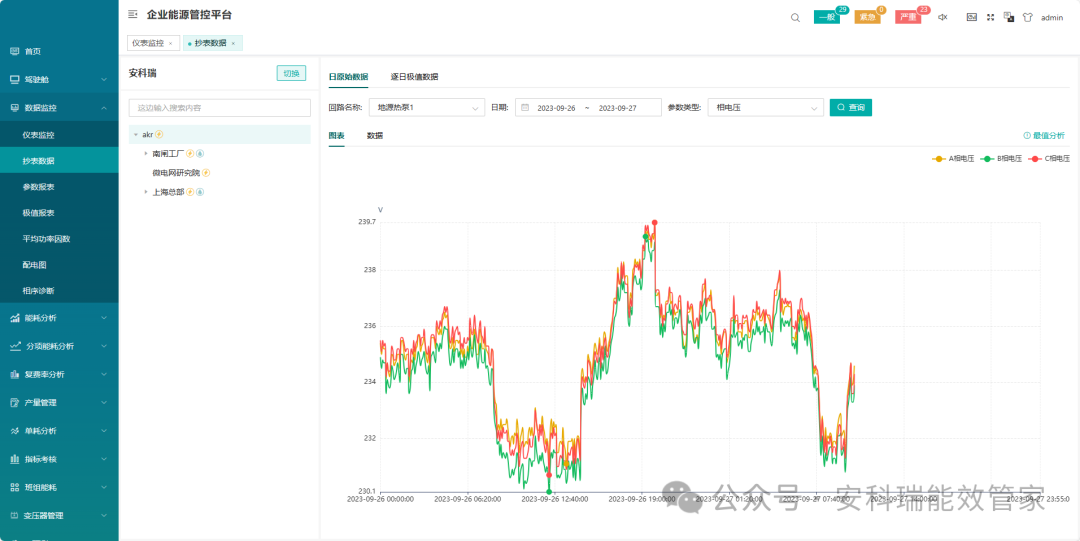
Task: Collapse the akr tree node
Action: point(136,134)
